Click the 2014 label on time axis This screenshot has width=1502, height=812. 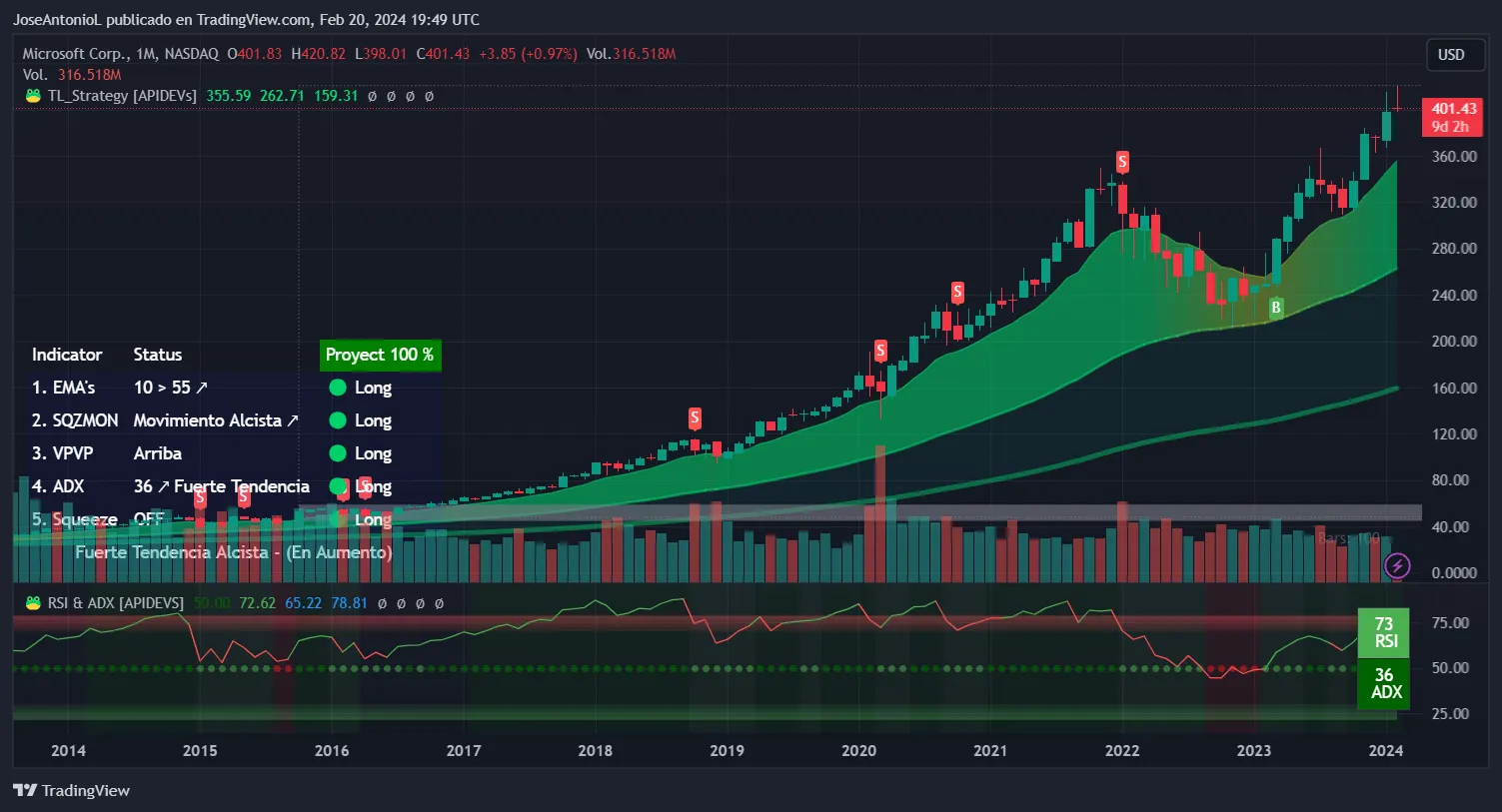pos(68,750)
